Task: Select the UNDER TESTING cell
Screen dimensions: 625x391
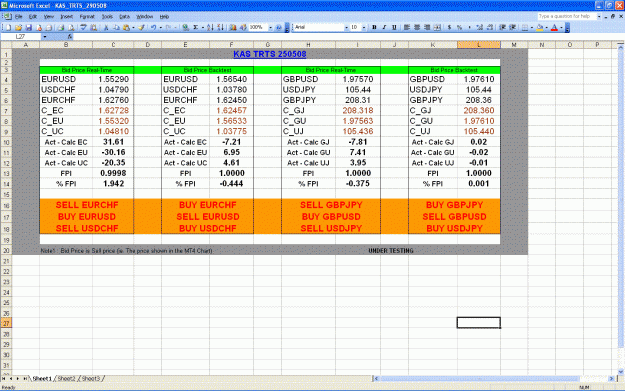Action: pyautogui.click(x=391, y=251)
